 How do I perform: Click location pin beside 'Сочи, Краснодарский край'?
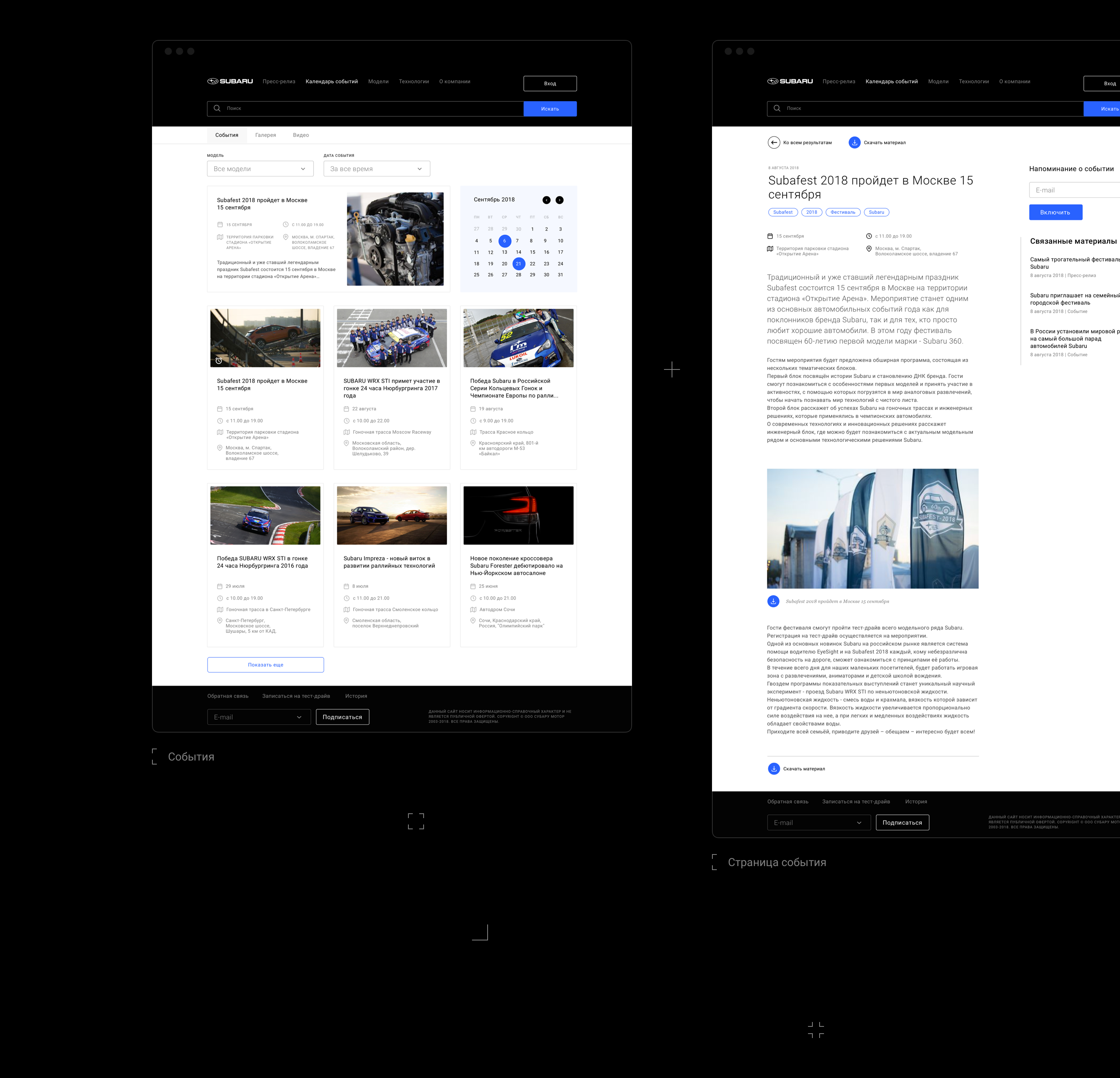472,621
